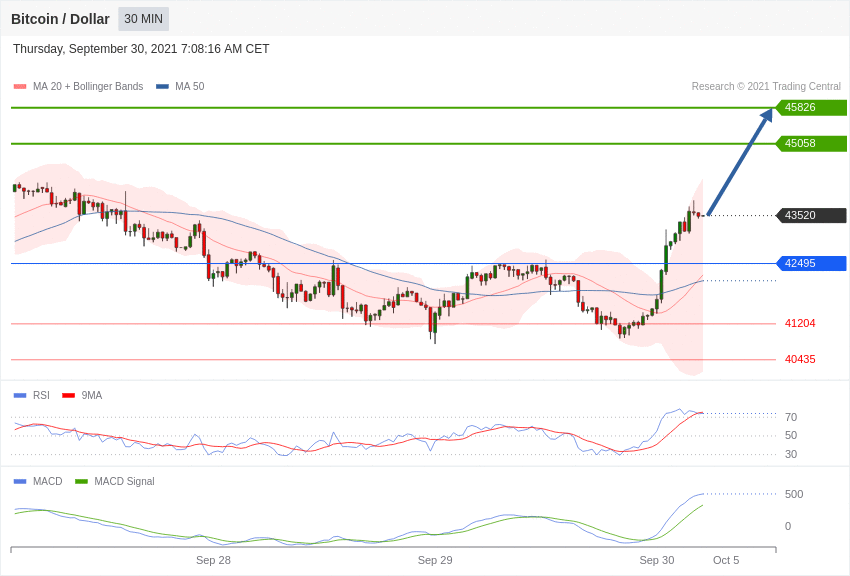Click the current price 43520 label
This screenshot has width=850, height=576.
(x=812, y=215)
